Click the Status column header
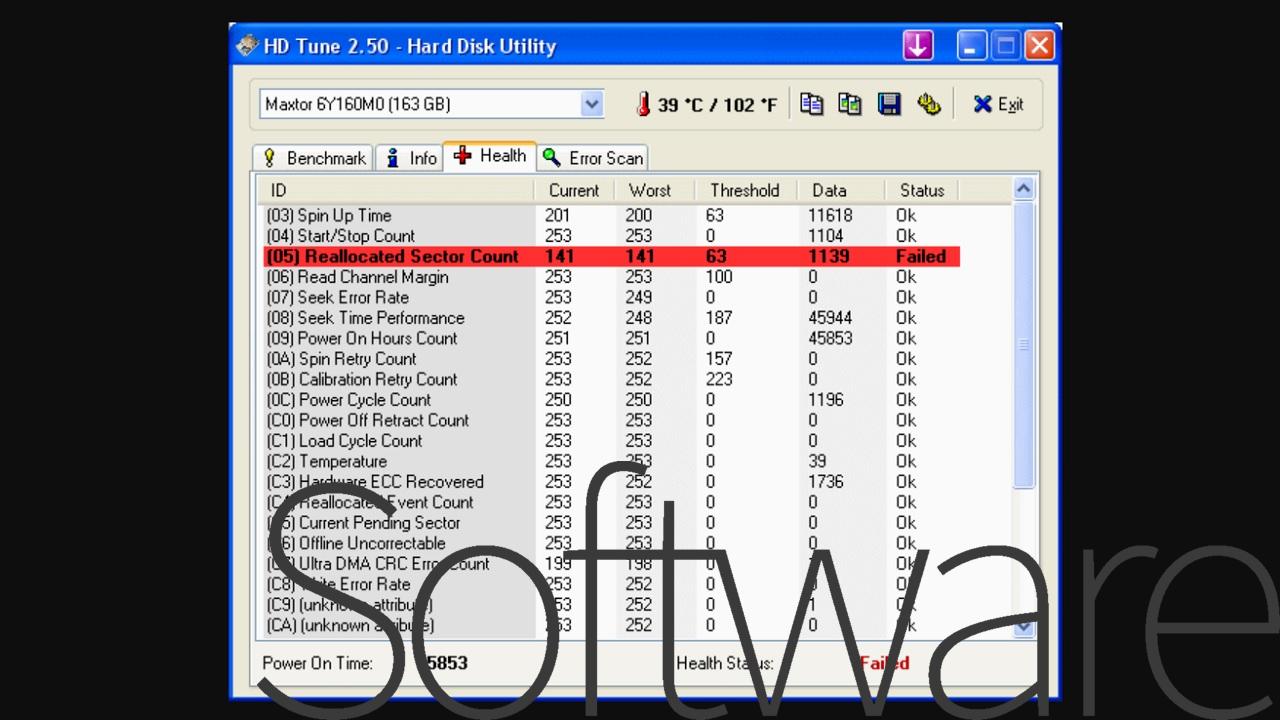The height and width of the screenshot is (720, 1280). [x=922, y=190]
